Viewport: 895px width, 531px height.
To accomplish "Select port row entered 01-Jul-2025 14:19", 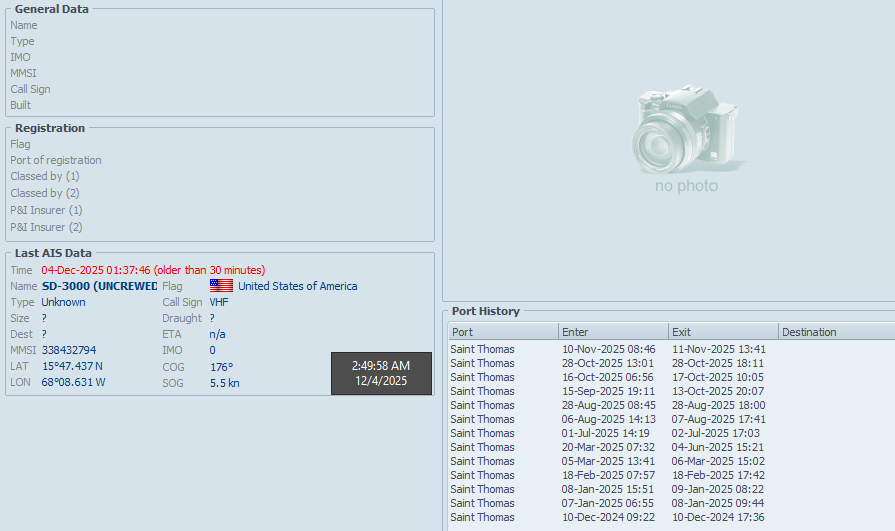I will click(x=671, y=433).
